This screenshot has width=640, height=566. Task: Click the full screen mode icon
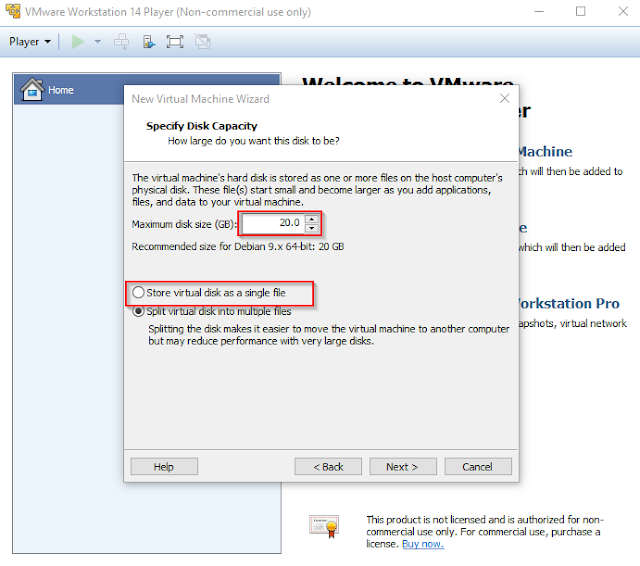[175, 42]
